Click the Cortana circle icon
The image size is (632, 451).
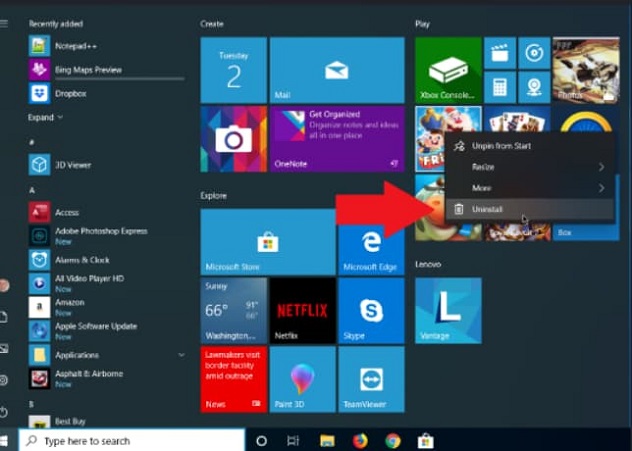(262, 441)
